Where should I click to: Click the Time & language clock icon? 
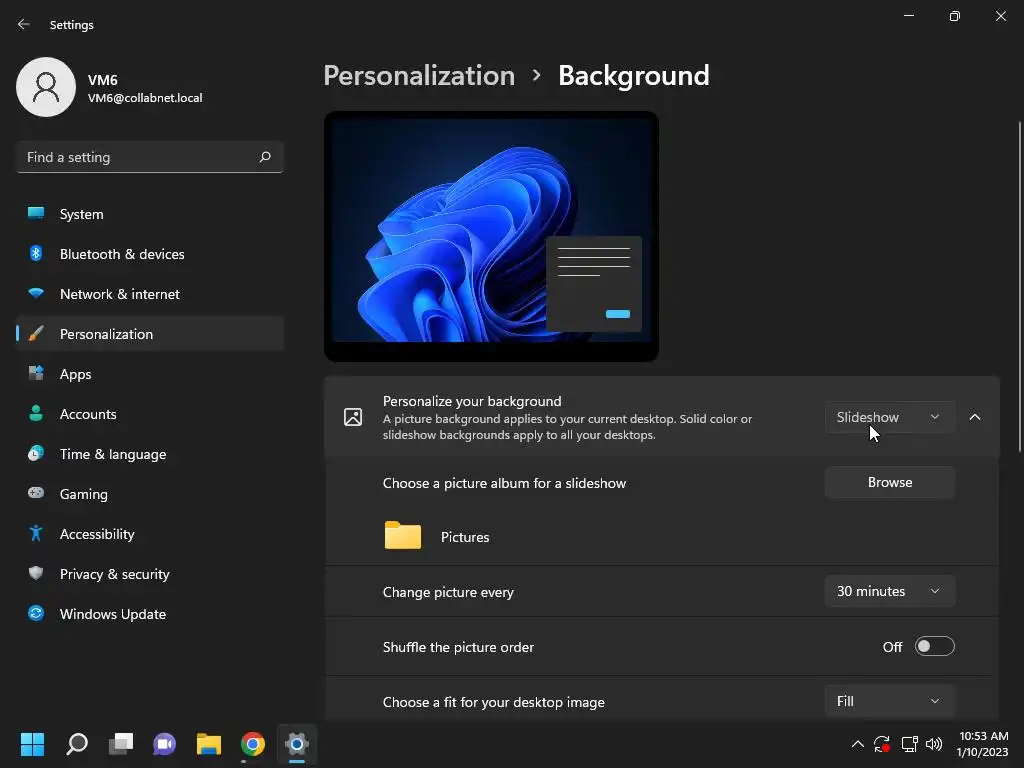36,453
